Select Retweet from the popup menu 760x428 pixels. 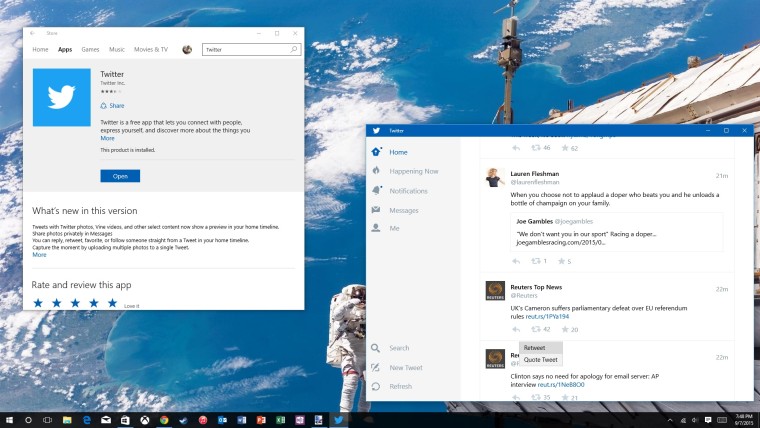tap(540, 348)
